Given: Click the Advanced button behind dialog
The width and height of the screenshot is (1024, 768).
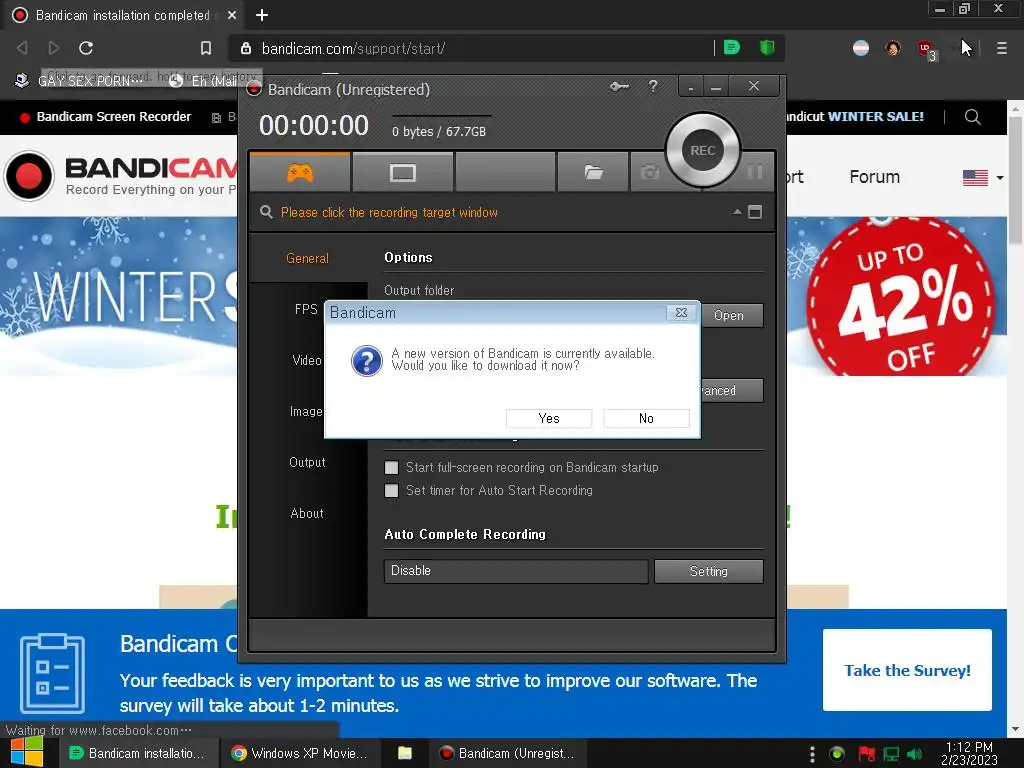Looking at the screenshot, I should point(731,390).
